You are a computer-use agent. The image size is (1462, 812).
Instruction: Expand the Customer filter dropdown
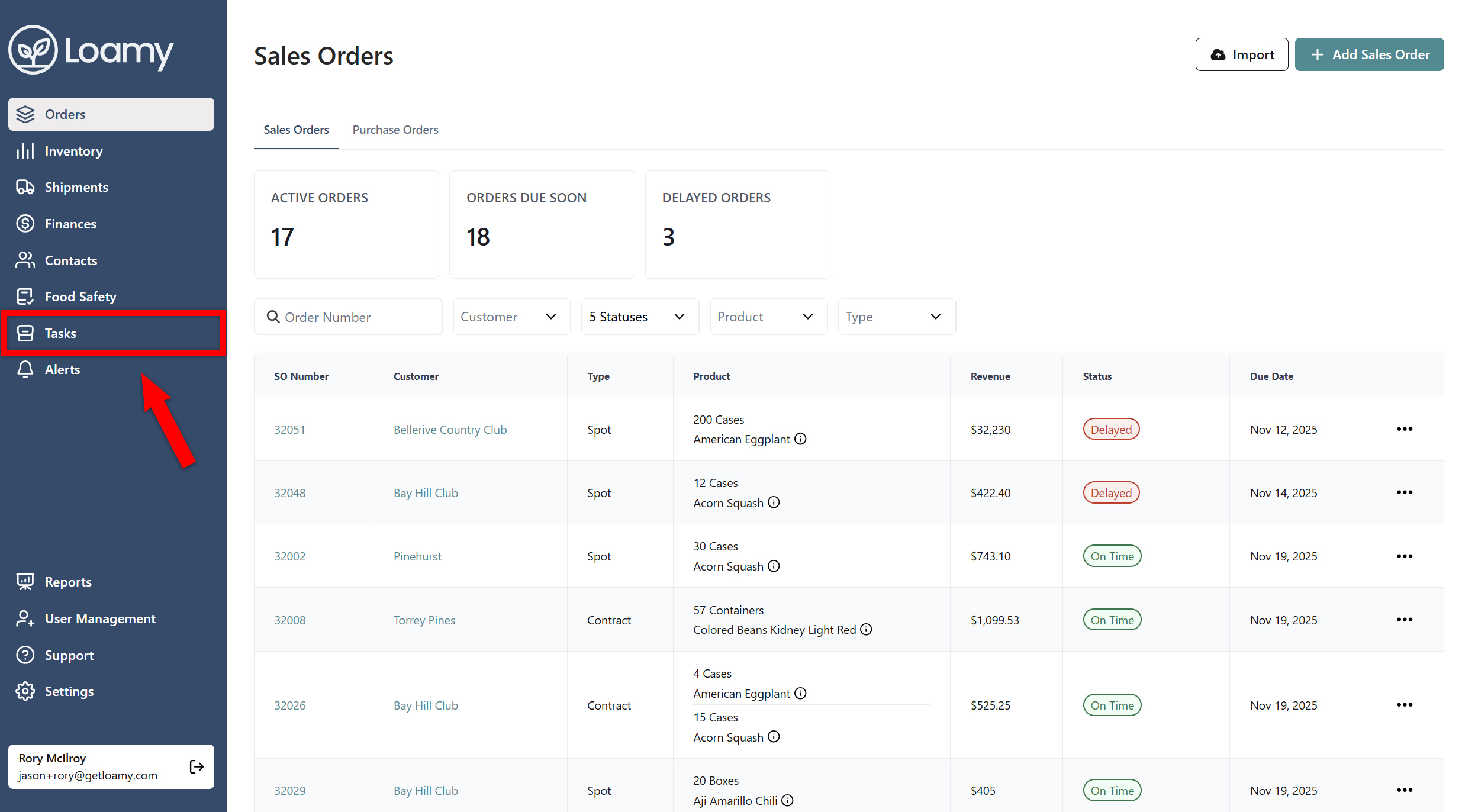(511, 317)
